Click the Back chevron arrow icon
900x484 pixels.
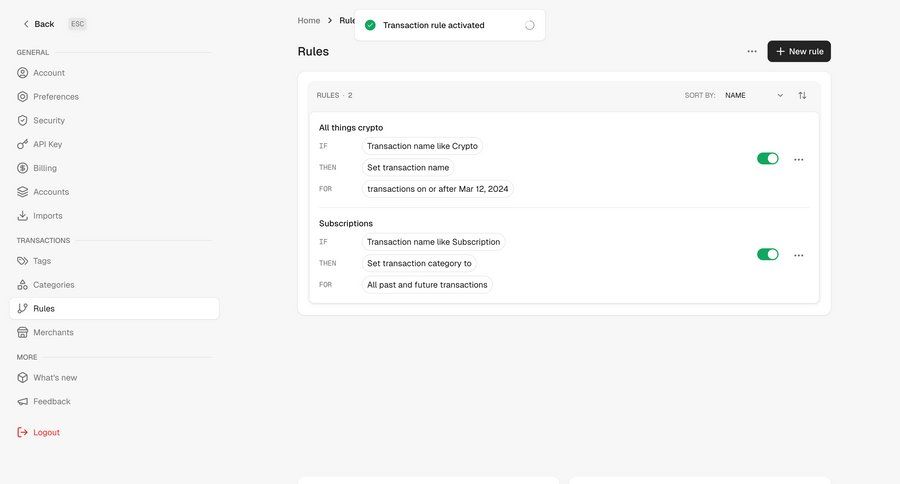[26, 24]
